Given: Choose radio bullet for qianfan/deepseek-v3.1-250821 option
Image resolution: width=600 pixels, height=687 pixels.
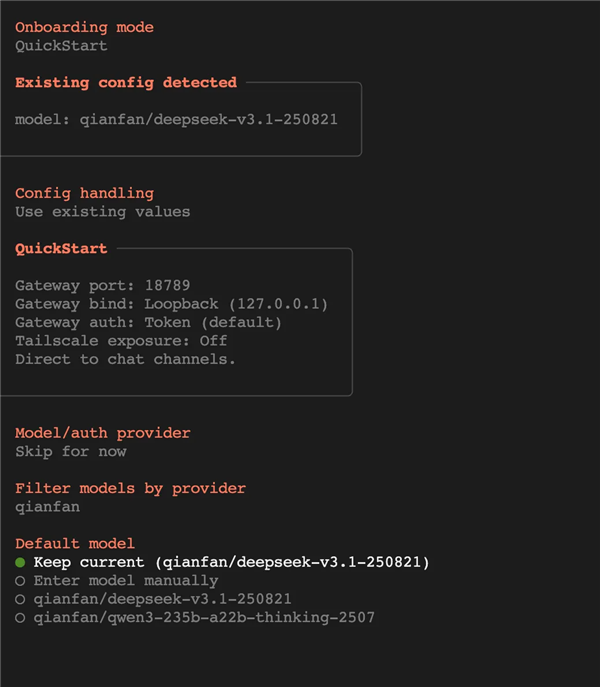Looking at the screenshot, I should (20, 599).
